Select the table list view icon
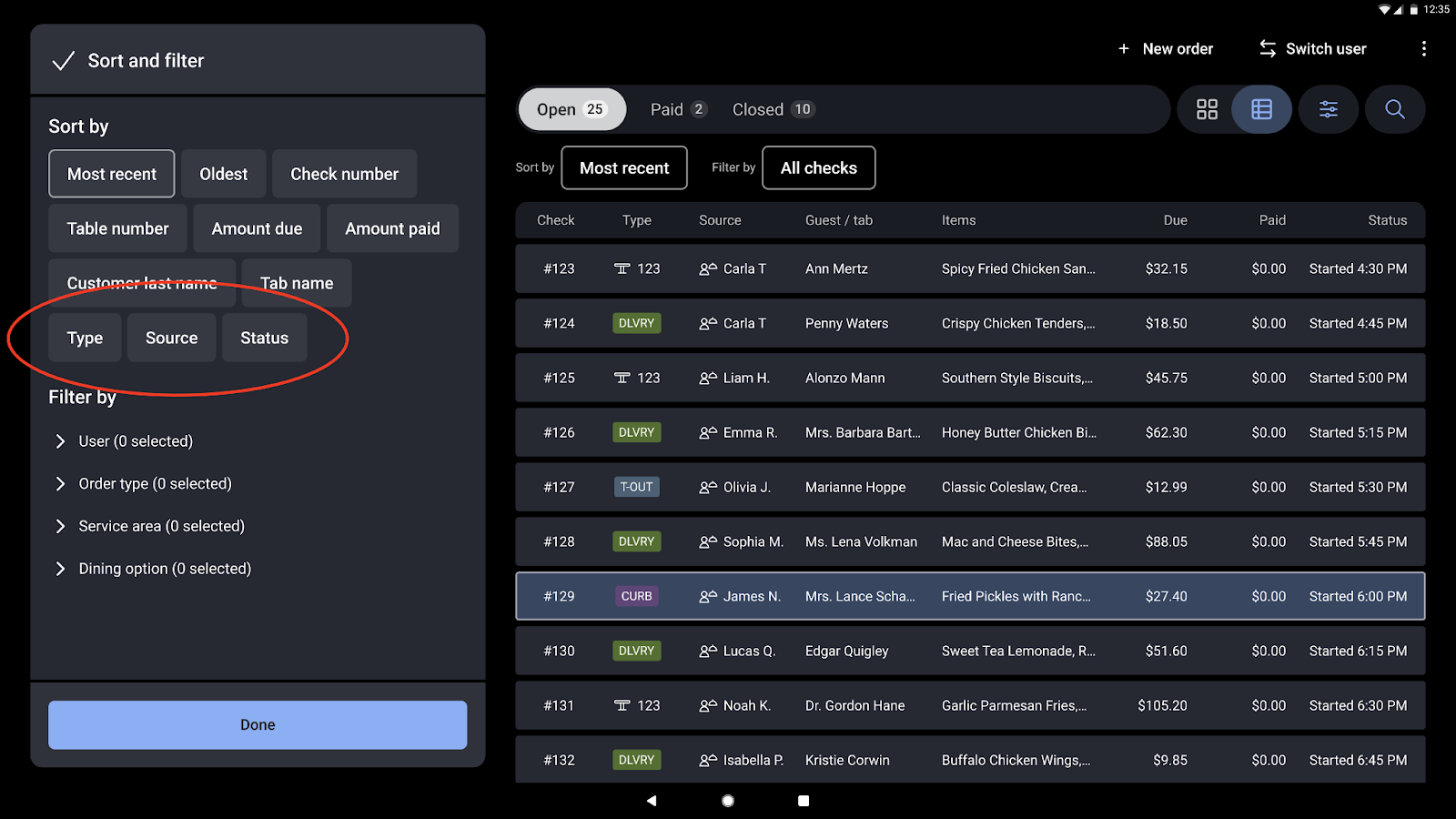This screenshot has width=1456, height=819. [1261, 109]
